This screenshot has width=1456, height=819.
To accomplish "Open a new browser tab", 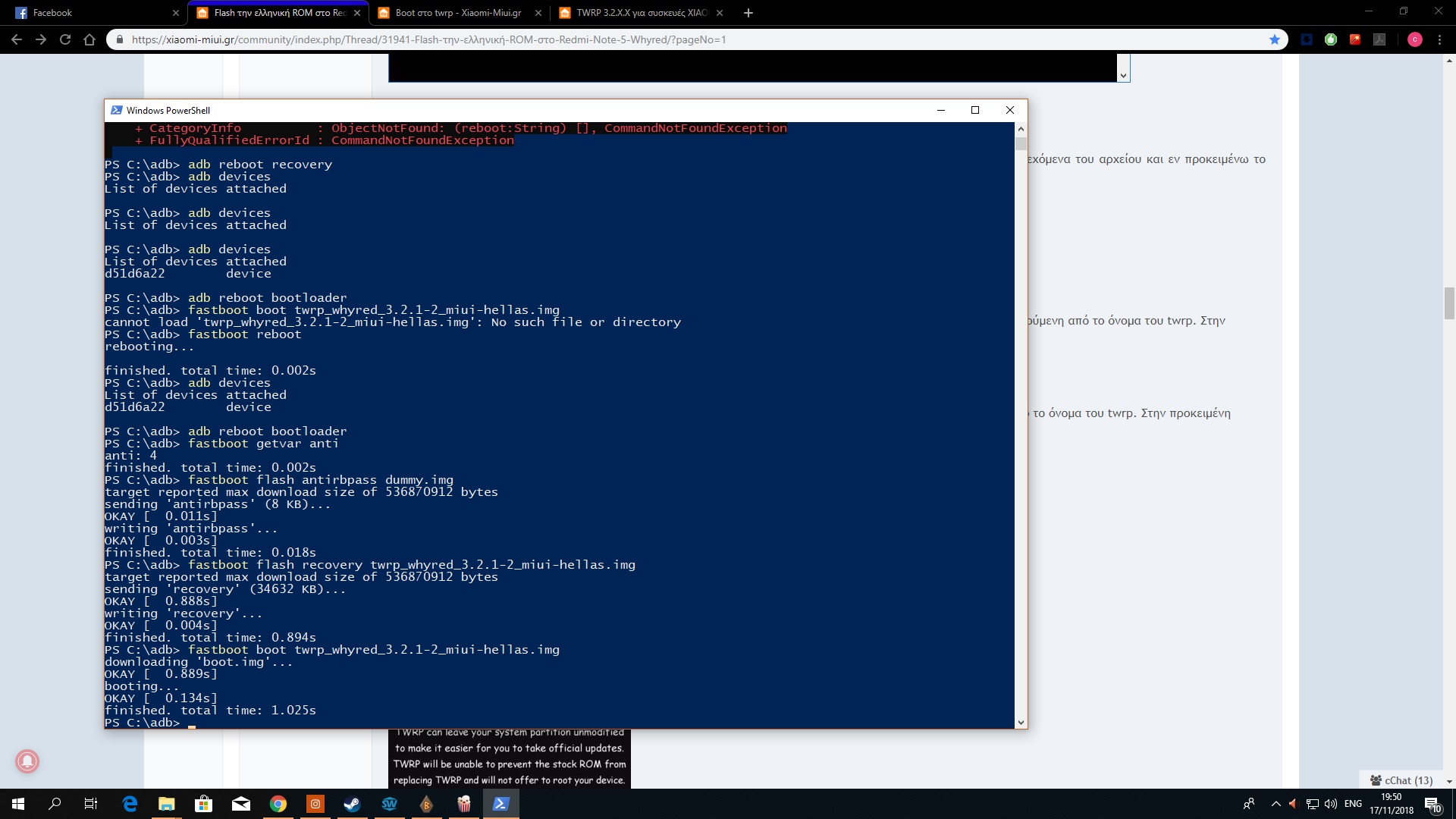I will click(x=748, y=13).
